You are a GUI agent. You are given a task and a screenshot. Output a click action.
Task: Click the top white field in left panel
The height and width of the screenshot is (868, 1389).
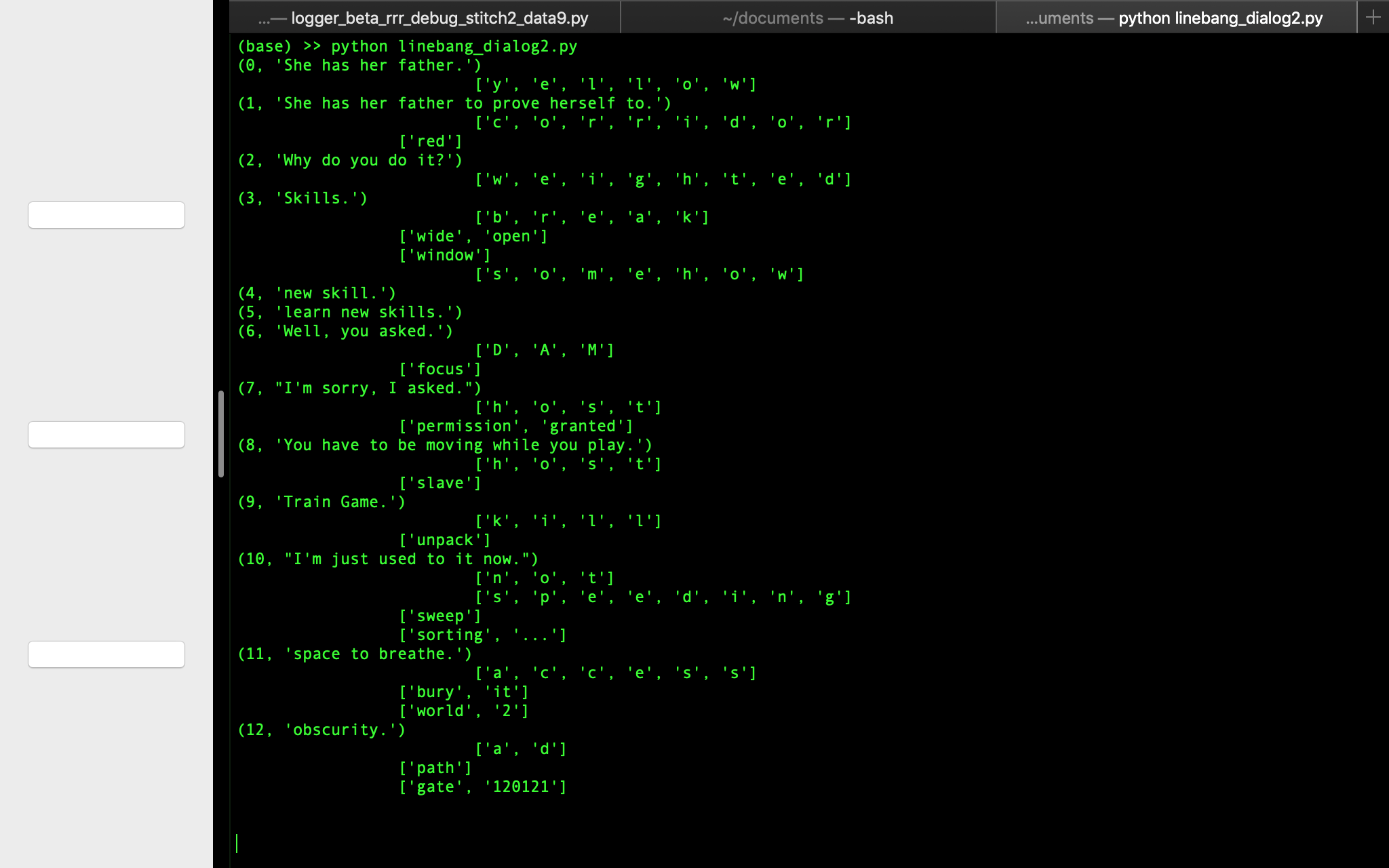tap(106, 215)
